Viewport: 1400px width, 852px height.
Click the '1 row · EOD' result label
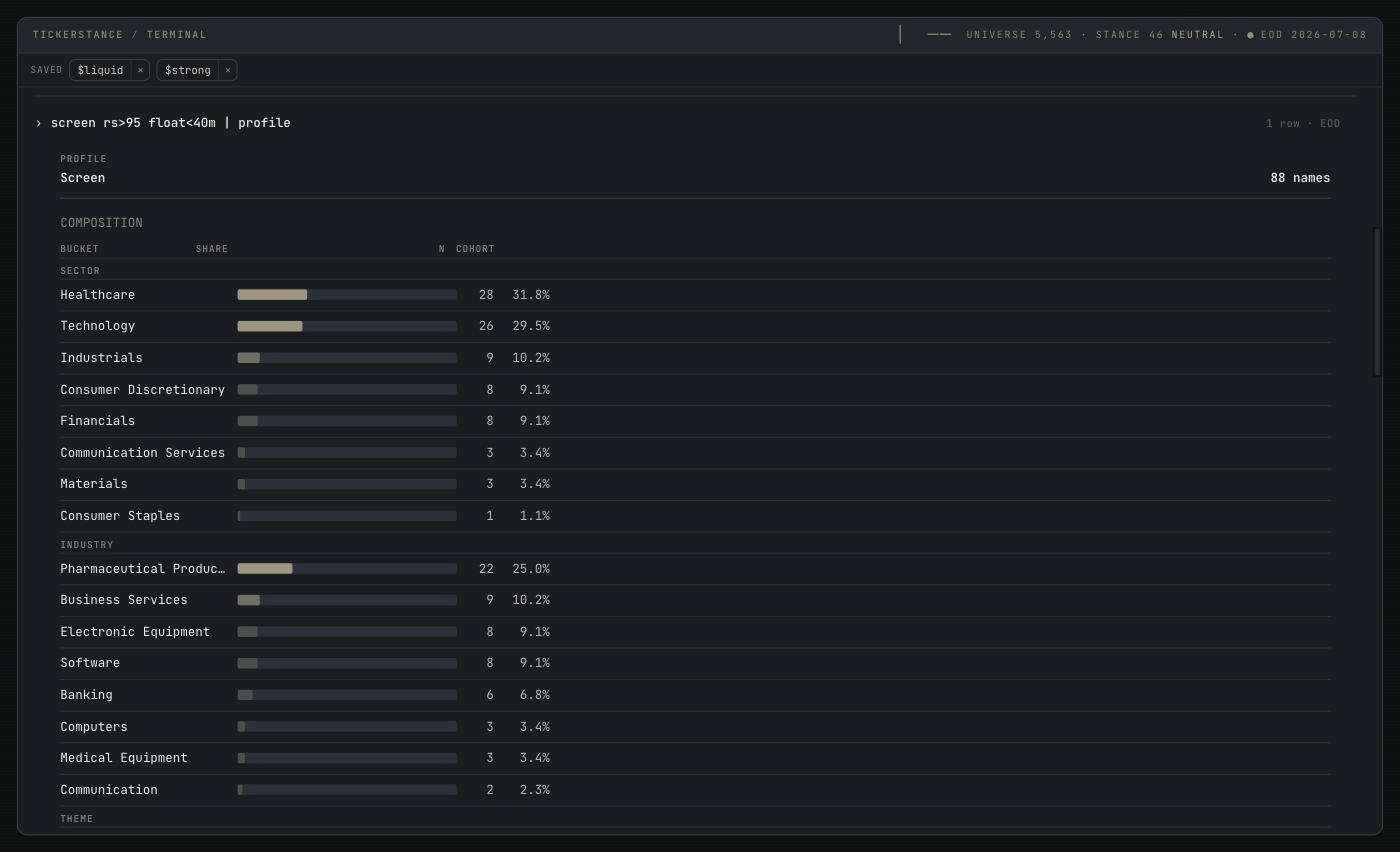pos(1303,124)
